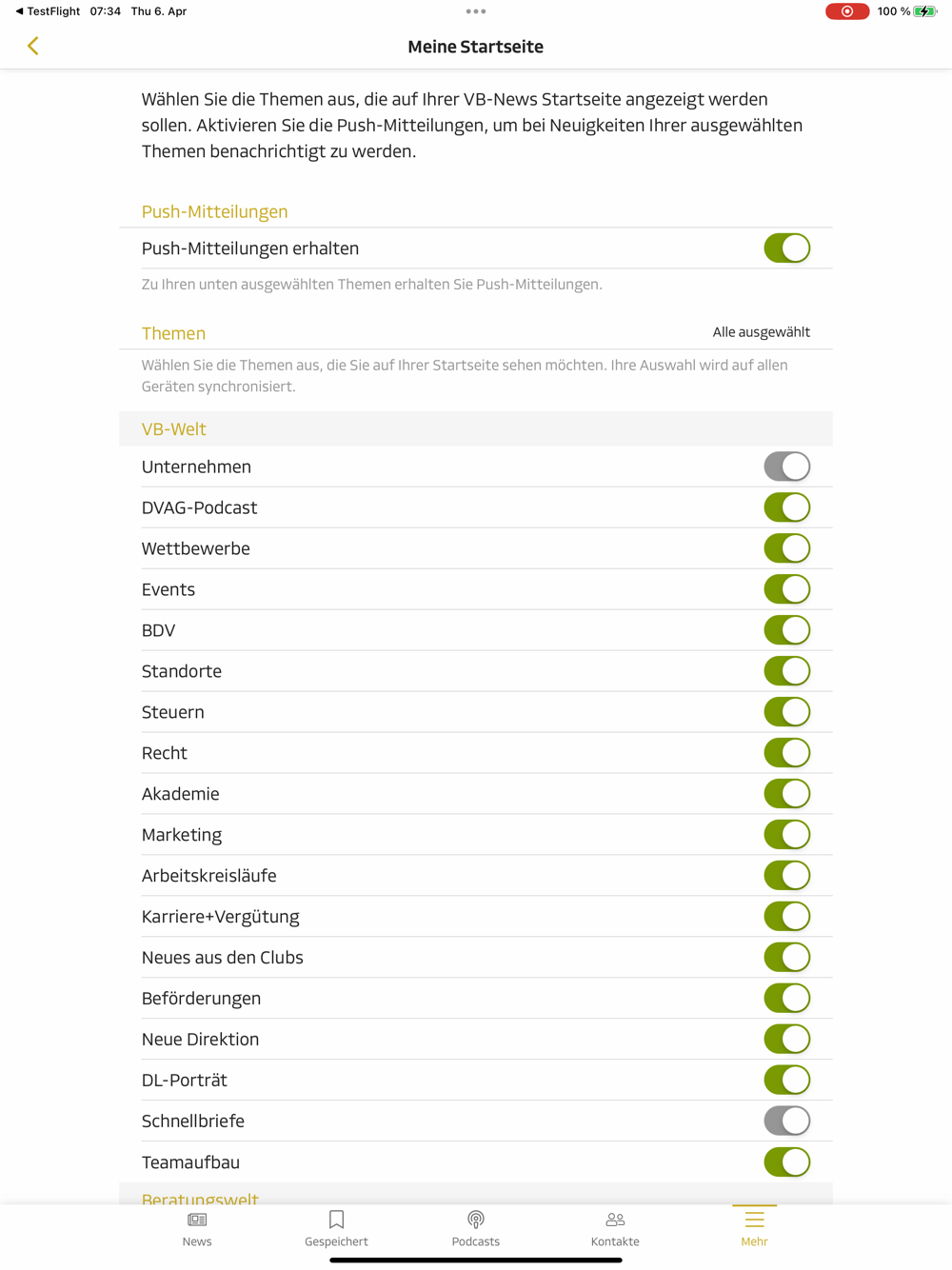Open the Mehr hamburger menu icon

coord(754,1220)
